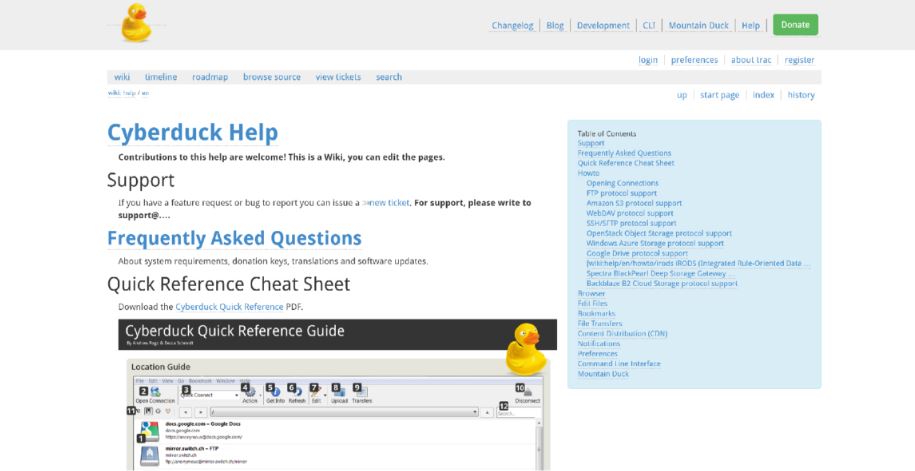The width and height of the screenshot is (915, 471).
Task: Click the up navigation link
Action: click(682, 95)
